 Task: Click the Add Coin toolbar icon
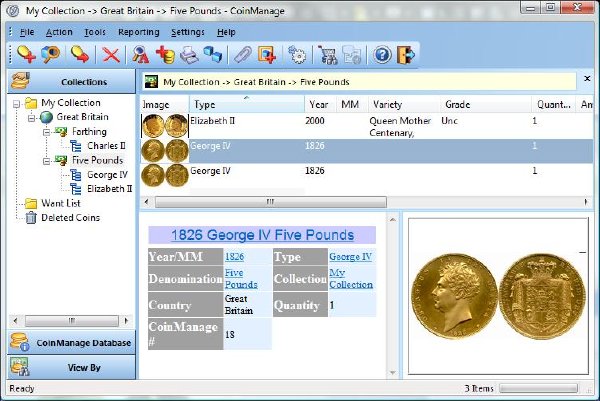(x=26, y=54)
